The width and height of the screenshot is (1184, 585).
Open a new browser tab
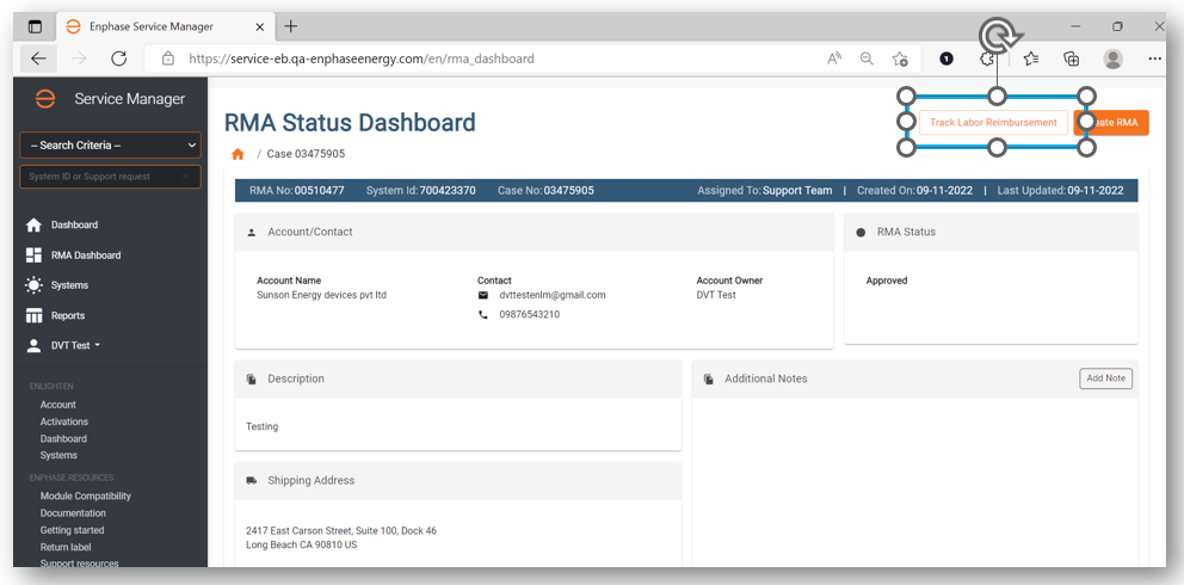point(290,27)
